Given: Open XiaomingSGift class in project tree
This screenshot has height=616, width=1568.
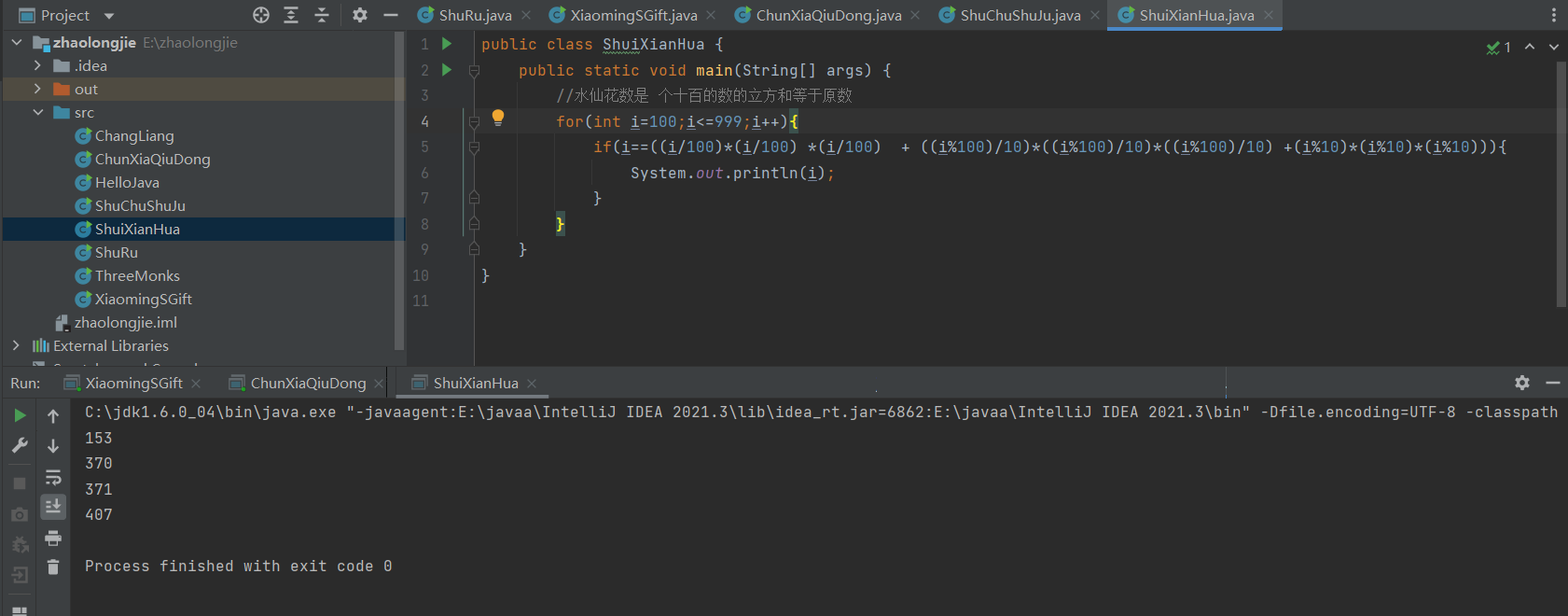Looking at the screenshot, I should tap(144, 299).
